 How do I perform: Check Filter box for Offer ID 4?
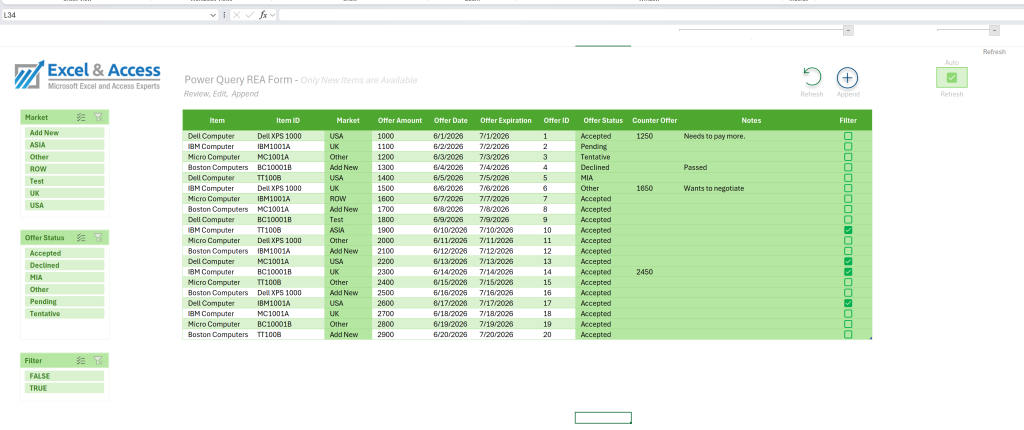click(848, 167)
